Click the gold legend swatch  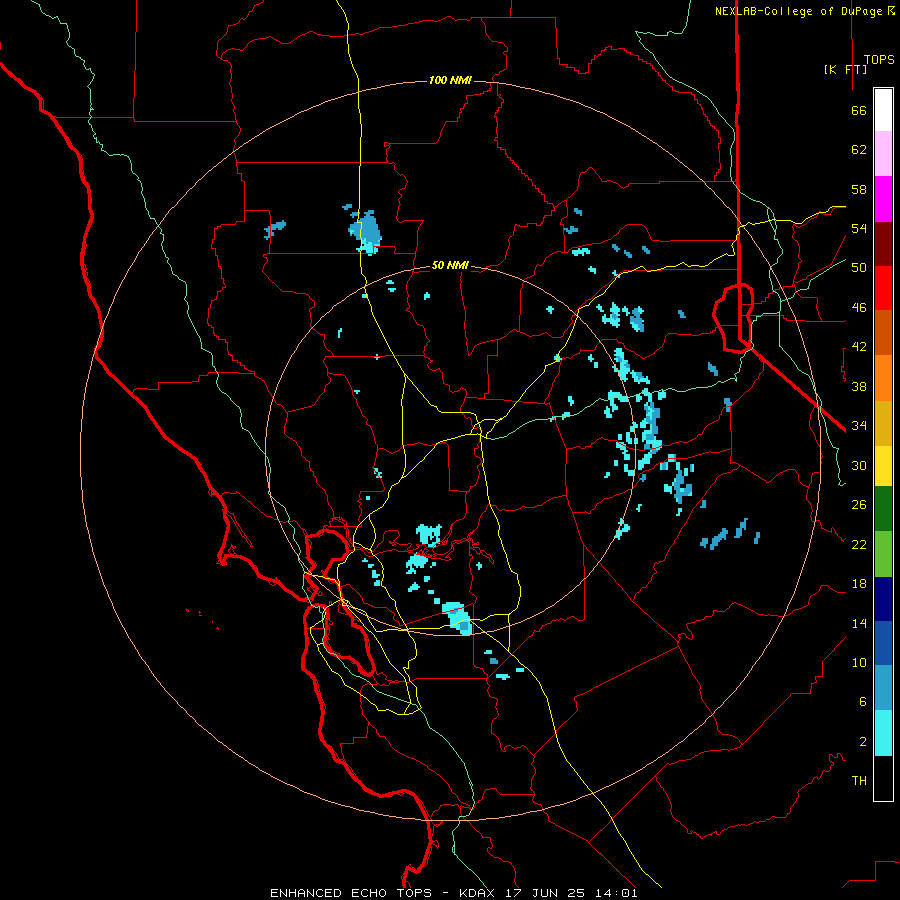click(x=883, y=423)
